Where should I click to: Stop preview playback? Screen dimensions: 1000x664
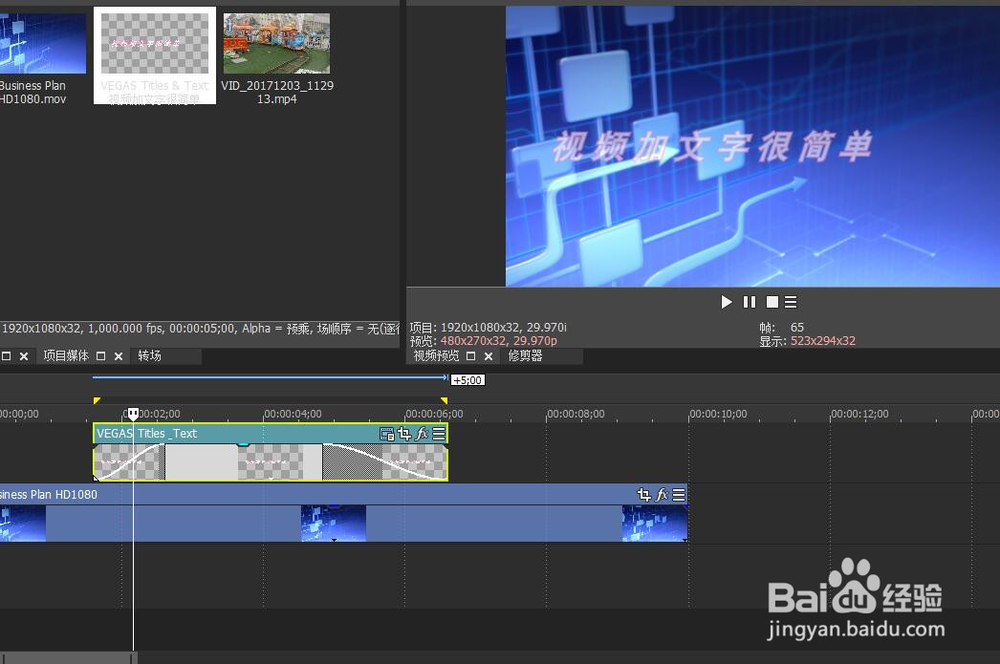tap(771, 301)
